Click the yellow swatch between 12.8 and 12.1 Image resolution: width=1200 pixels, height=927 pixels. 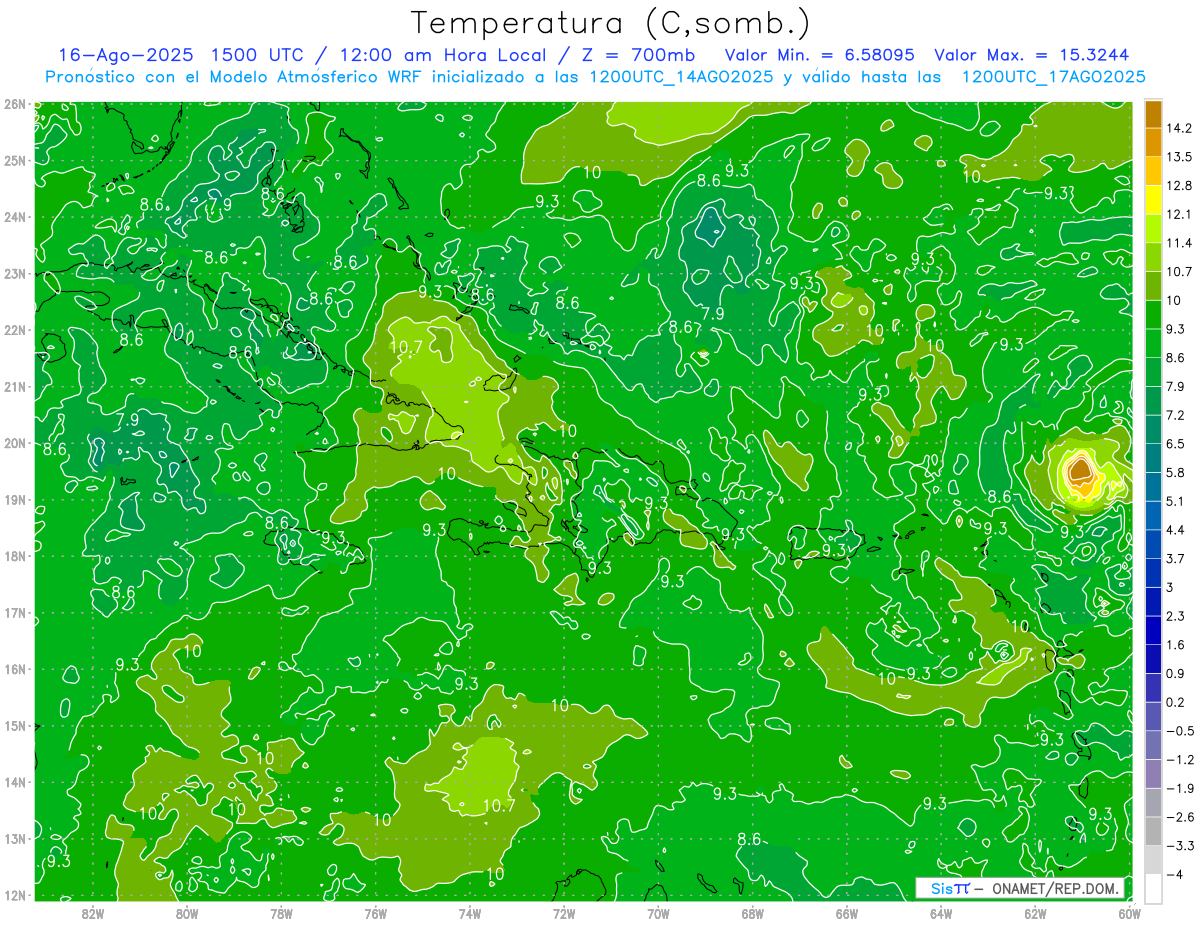pyautogui.click(x=1153, y=200)
